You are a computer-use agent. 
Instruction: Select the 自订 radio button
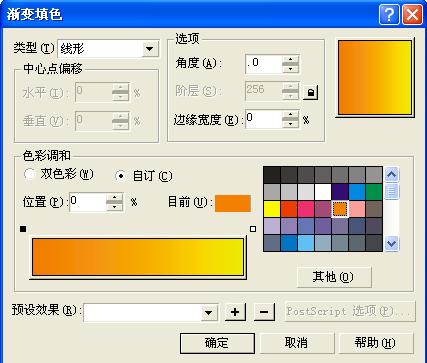click(120, 176)
